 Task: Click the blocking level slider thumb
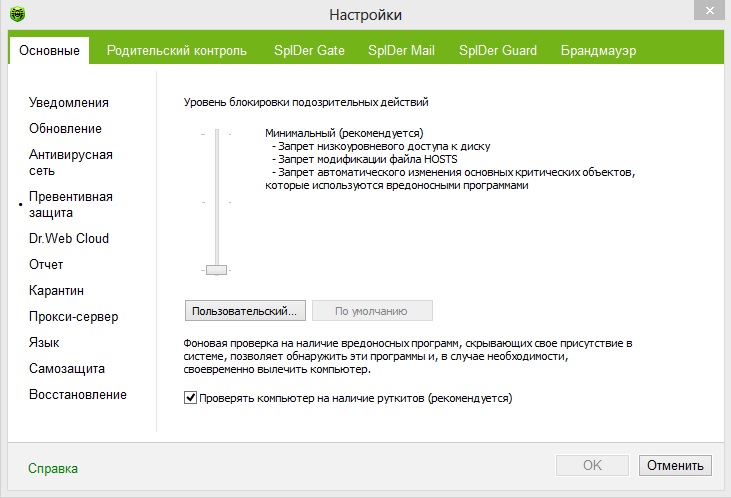click(216, 270)
